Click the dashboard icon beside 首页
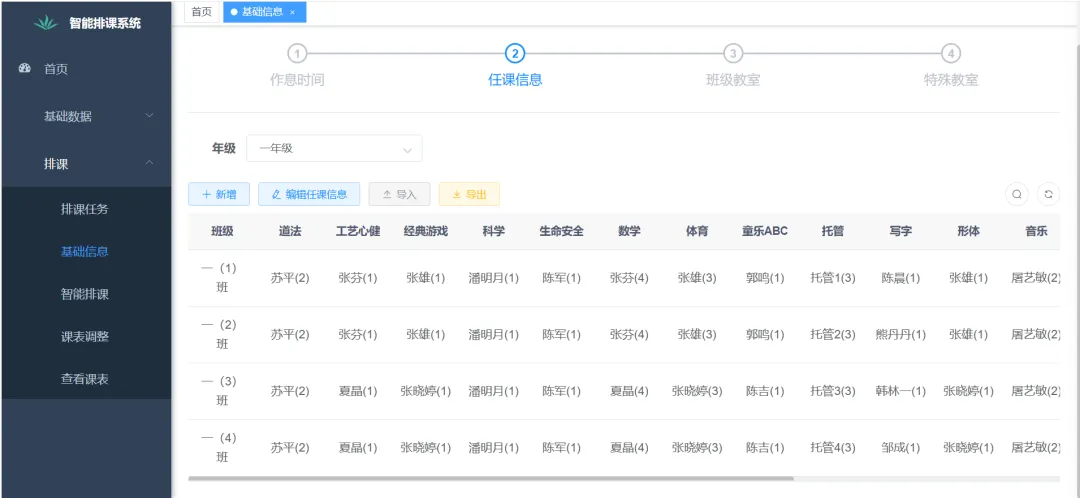1080x498 pixels. click(25, 69)
